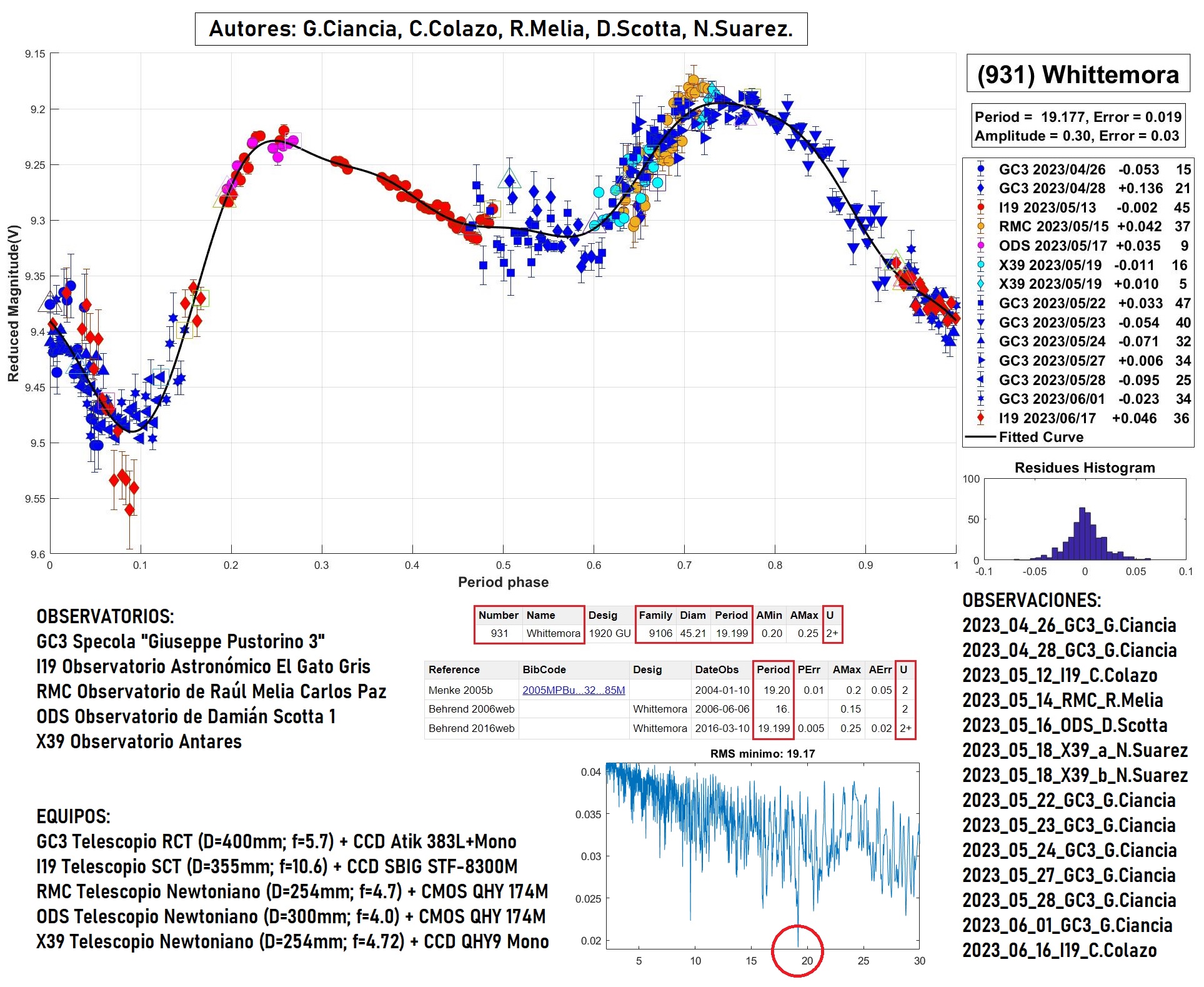Click the GC3 Telescopio RCT equipment line
Viewport: 1204px width, 987px height.
click(x=276, y=841)
